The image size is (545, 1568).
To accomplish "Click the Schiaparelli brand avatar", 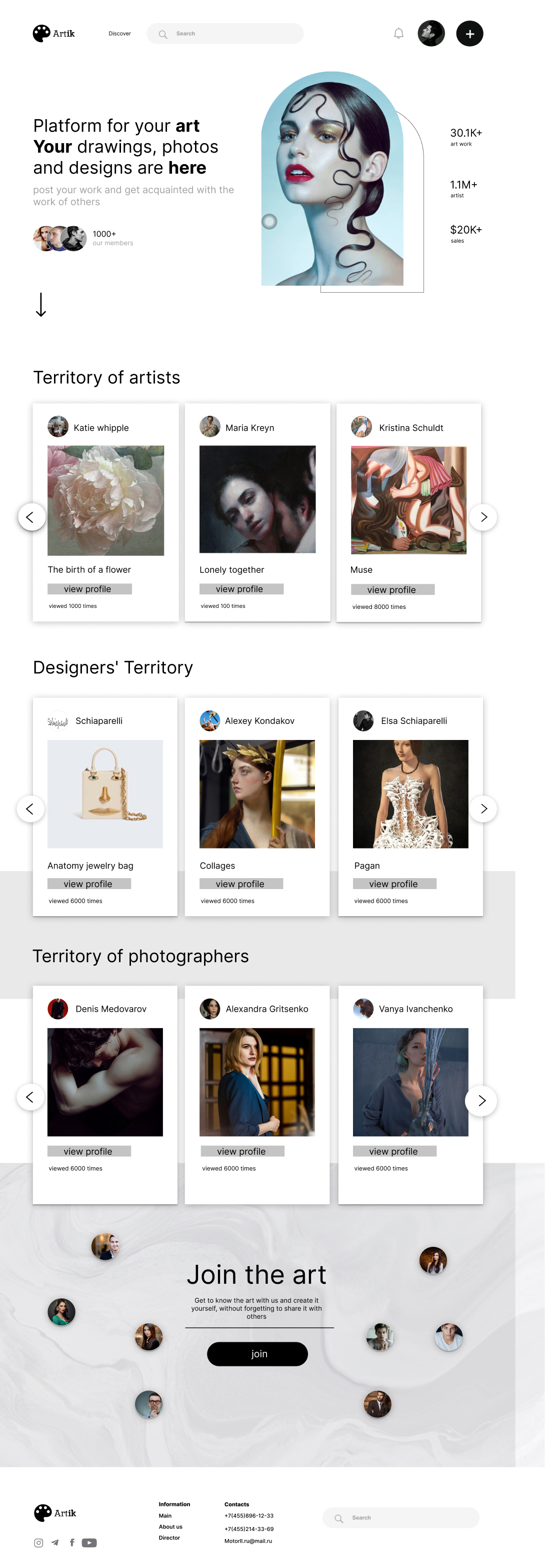I will point(58,720).
